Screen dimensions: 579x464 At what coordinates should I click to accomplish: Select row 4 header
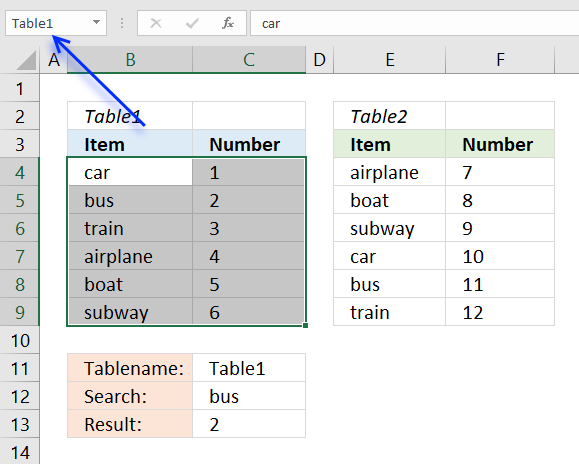point(20,172)
